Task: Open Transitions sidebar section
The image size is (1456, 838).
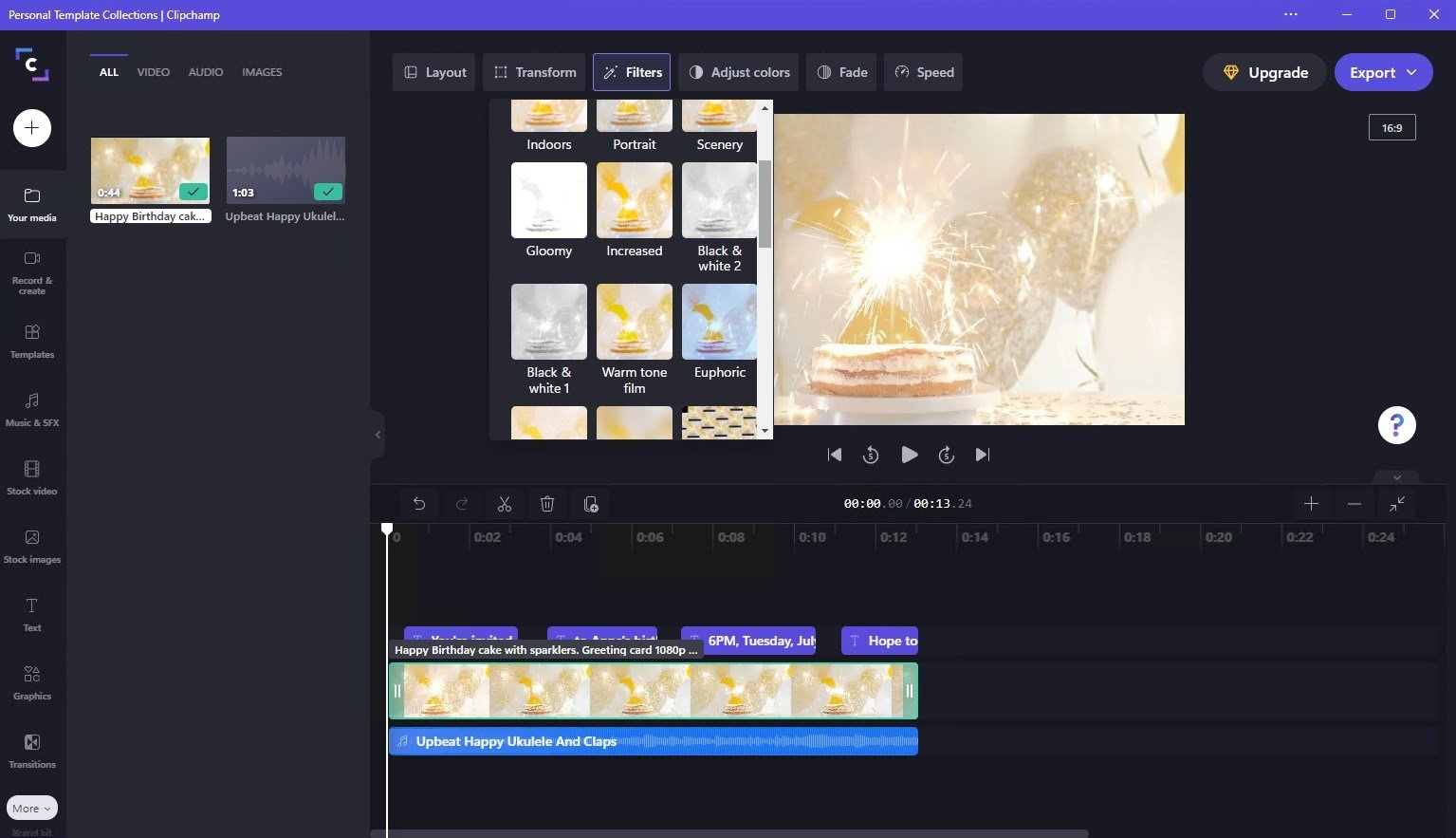Action: point(32,751)
